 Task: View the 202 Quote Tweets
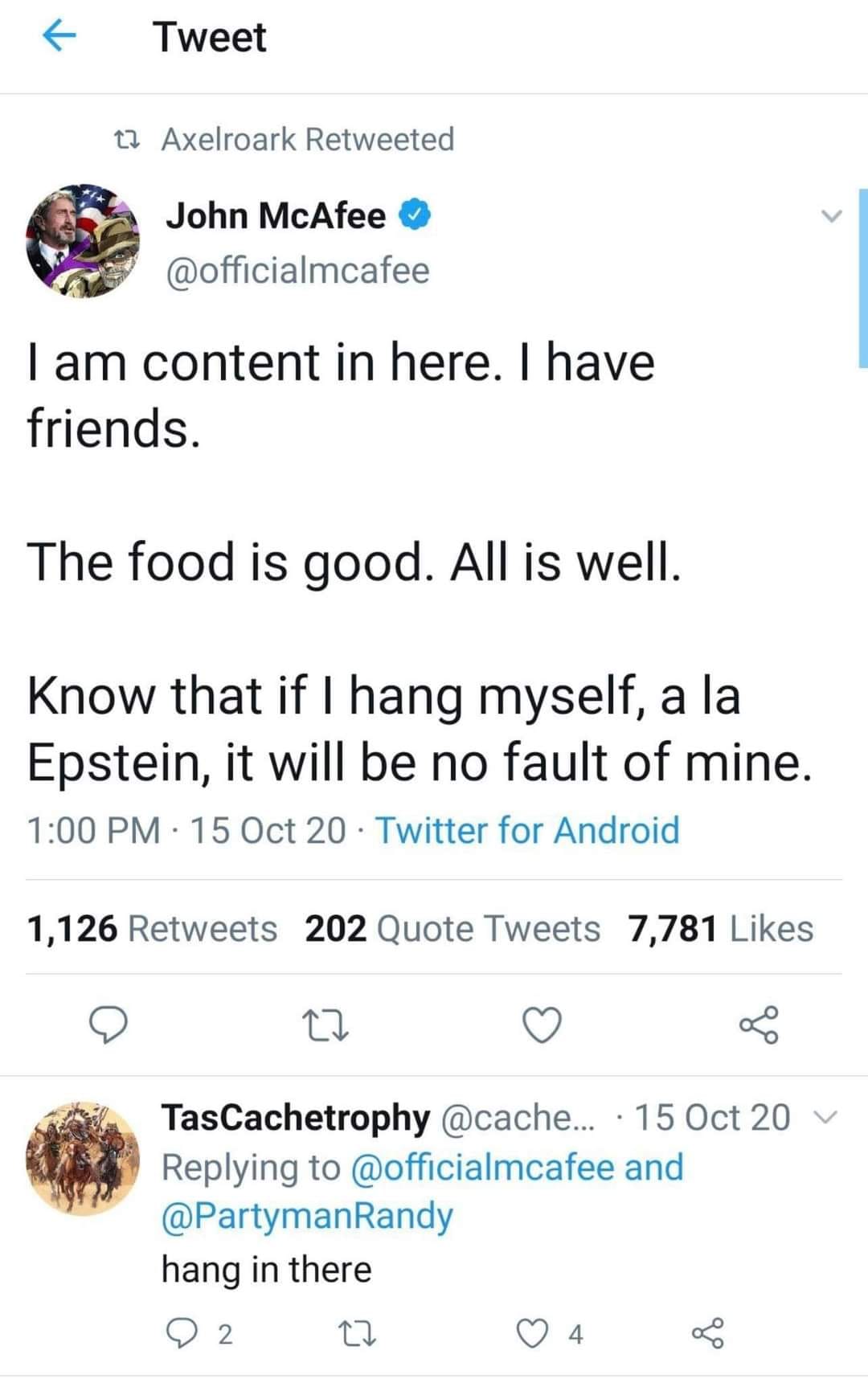452,929
